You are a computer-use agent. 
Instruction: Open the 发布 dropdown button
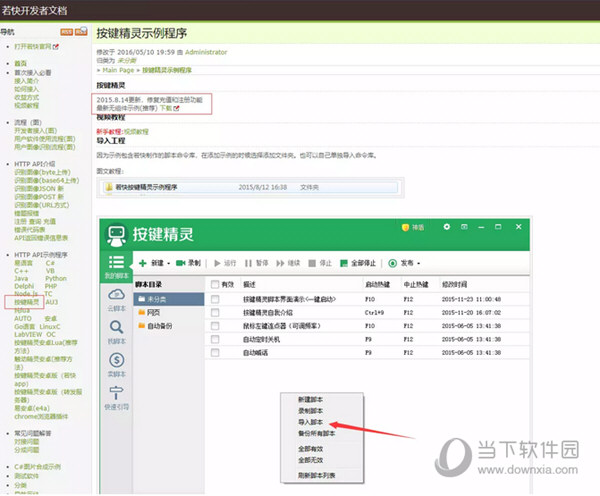point(404,263)
